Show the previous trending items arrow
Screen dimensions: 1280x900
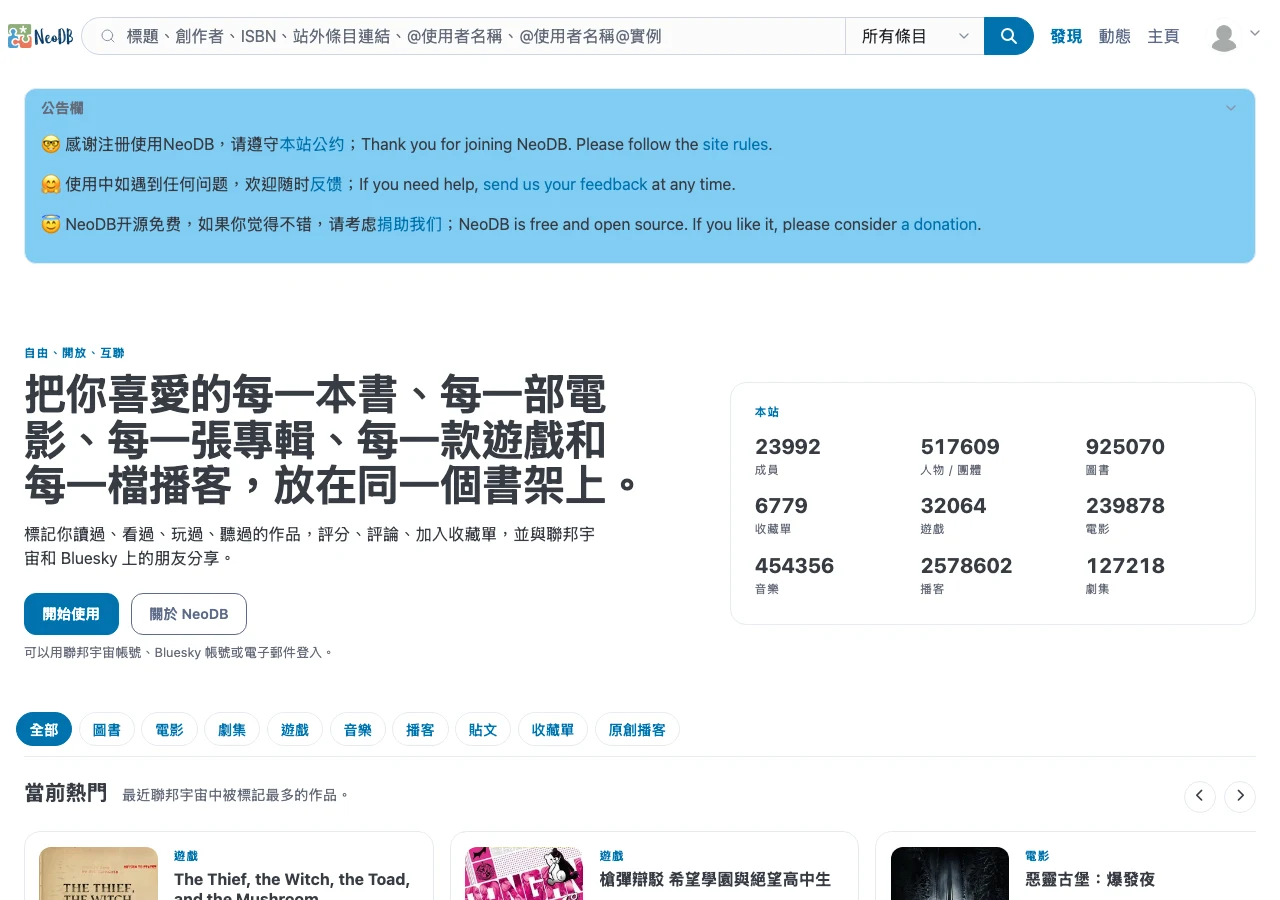tap(1200, 796)
